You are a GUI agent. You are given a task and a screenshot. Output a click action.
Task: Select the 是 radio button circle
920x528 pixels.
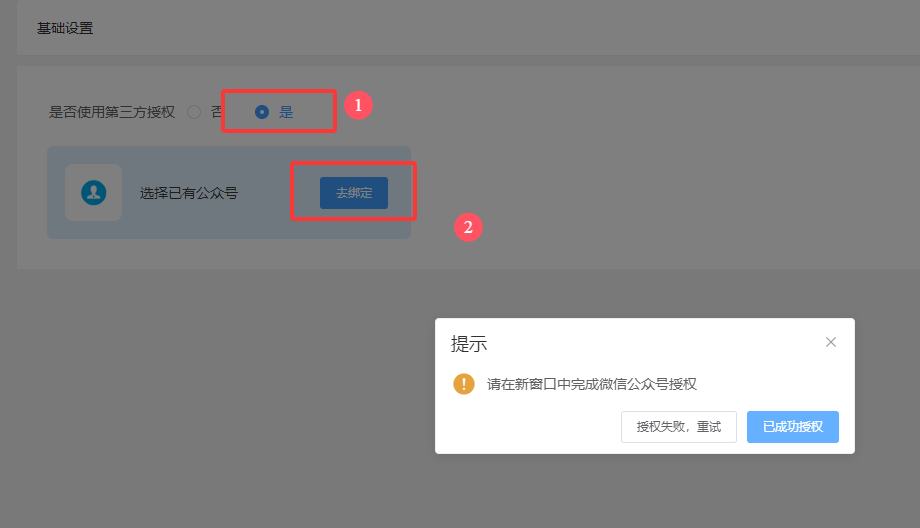[x=262, y=111]
